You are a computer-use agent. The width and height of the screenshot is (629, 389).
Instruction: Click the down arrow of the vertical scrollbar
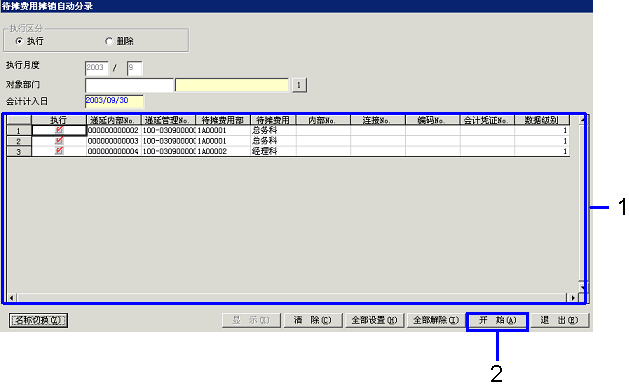click(582, 287)
